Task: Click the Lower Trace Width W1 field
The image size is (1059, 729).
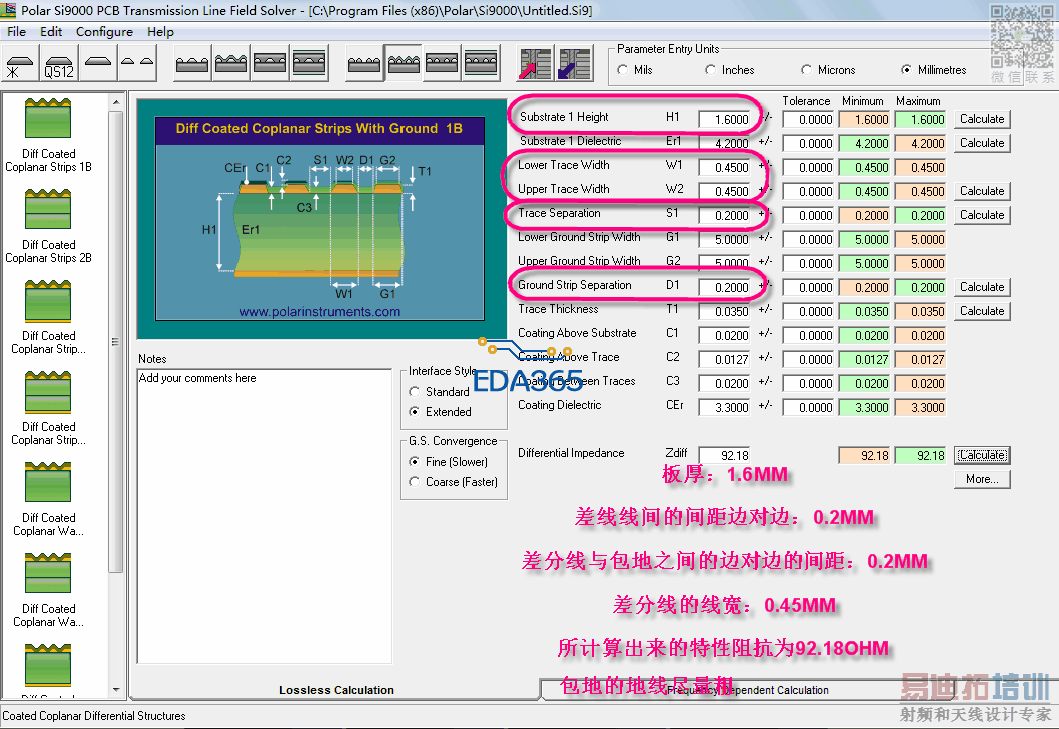Action: point(724,168)
